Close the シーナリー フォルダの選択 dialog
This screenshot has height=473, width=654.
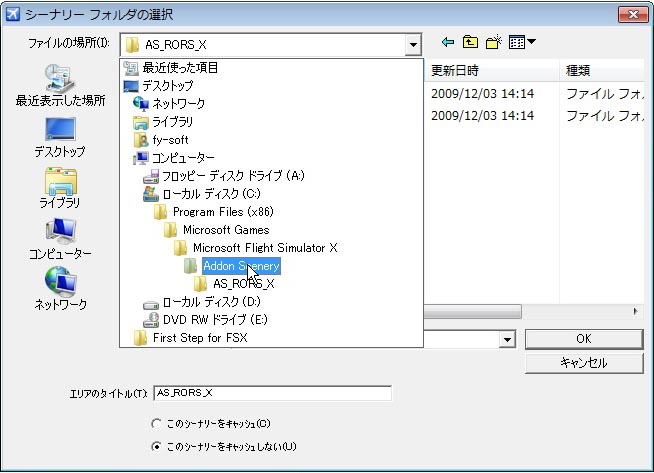[633, 15]
